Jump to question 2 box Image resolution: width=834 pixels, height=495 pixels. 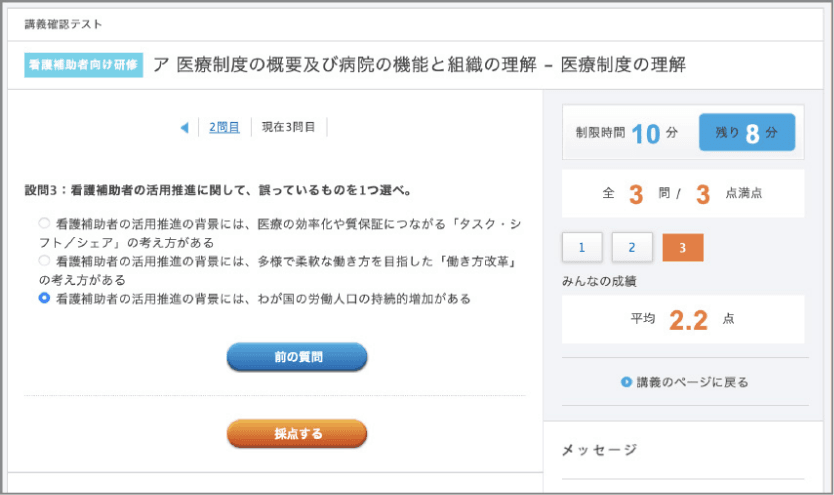click(632, 247)
